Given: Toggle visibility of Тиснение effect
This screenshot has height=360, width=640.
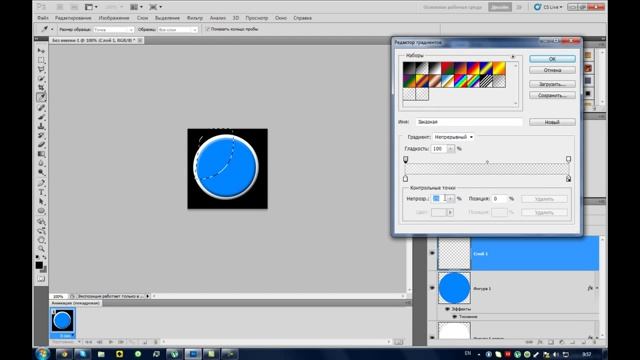Looking at the screenshot, I should (454, 316).
